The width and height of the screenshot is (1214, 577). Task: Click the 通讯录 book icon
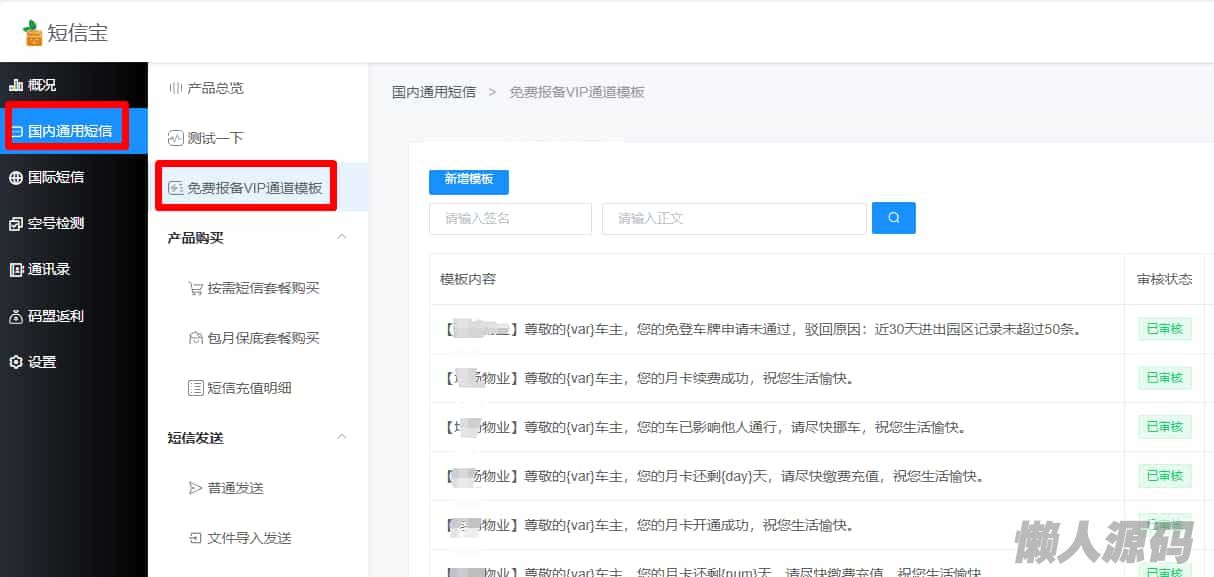pyautogui.click(x=16, y=269)
